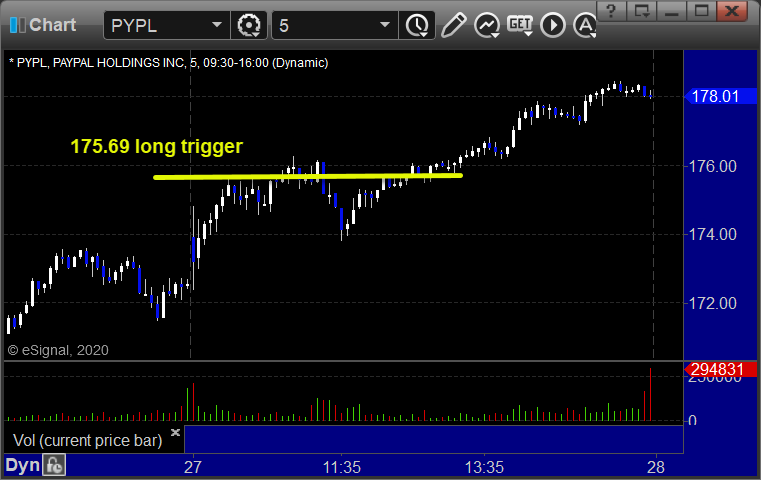
Task: Close the chart window
Action: click(x=732, y=11)
